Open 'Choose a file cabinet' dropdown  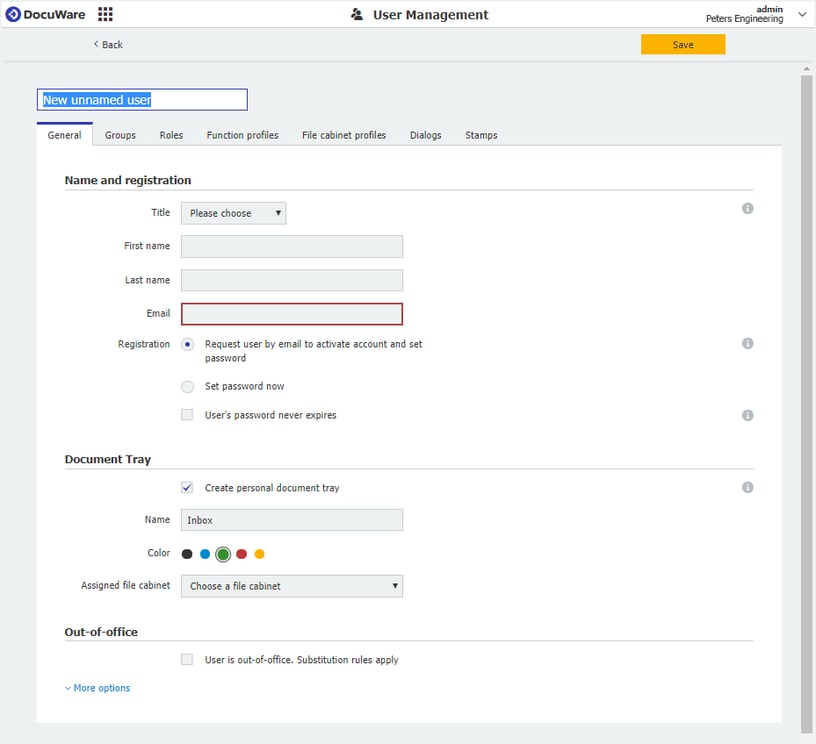(291, 586)
